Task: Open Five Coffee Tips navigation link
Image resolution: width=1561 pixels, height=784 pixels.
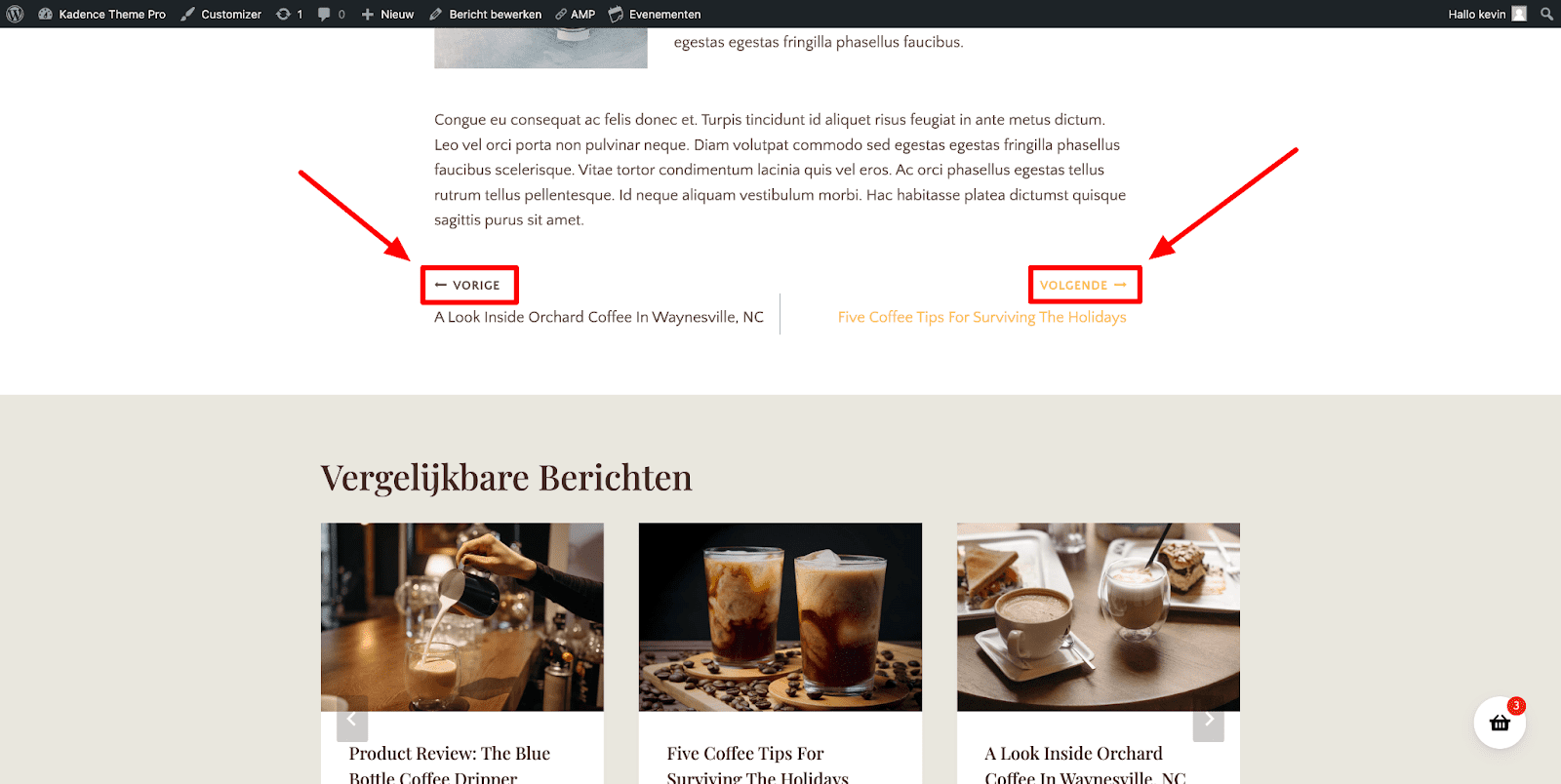Action: tap(981, 317)
